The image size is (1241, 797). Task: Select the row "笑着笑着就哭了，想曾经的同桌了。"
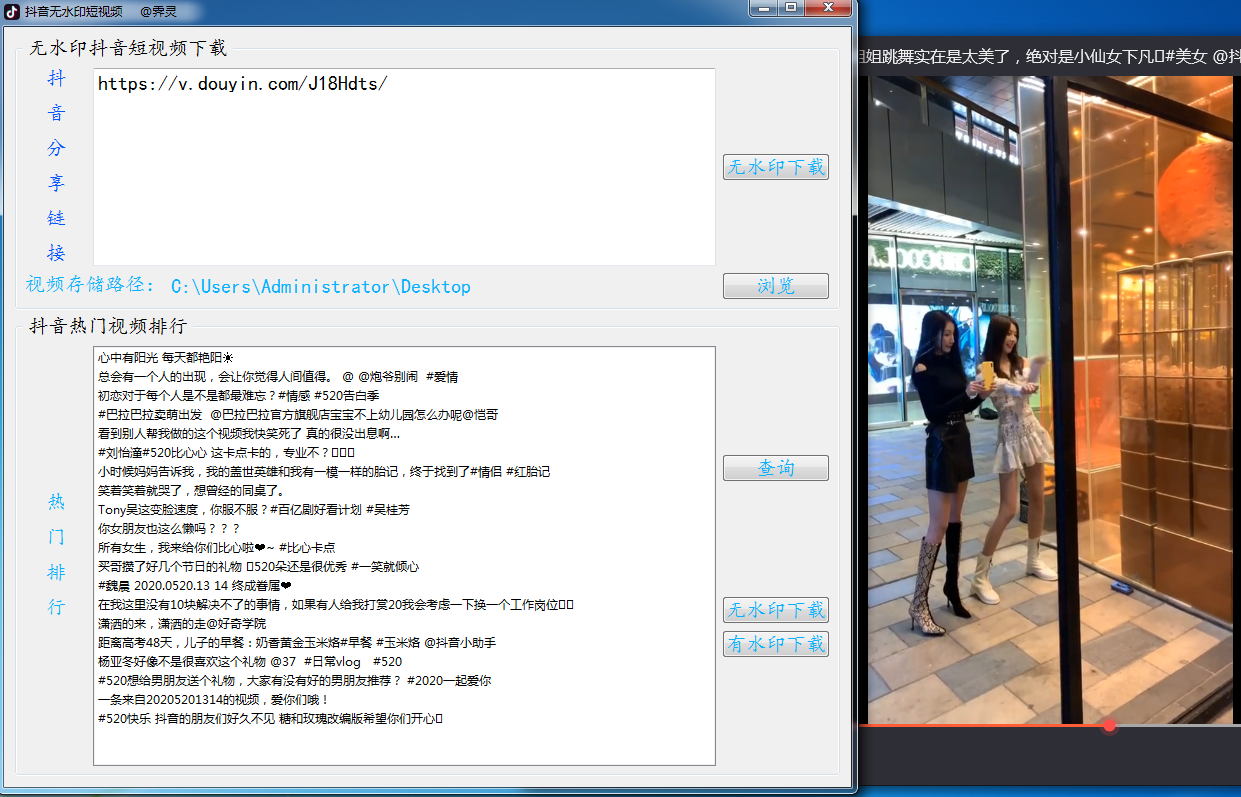(404, 490)
